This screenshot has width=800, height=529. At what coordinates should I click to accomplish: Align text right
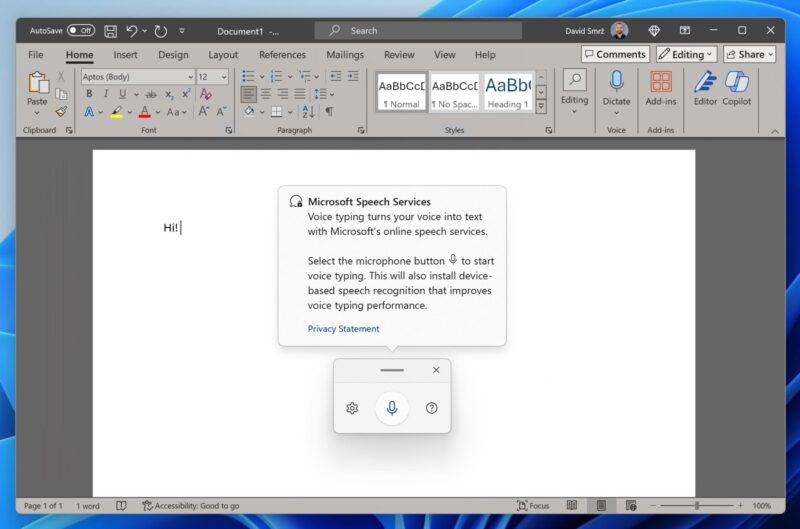pyautogui.click(x=283, y=94)
